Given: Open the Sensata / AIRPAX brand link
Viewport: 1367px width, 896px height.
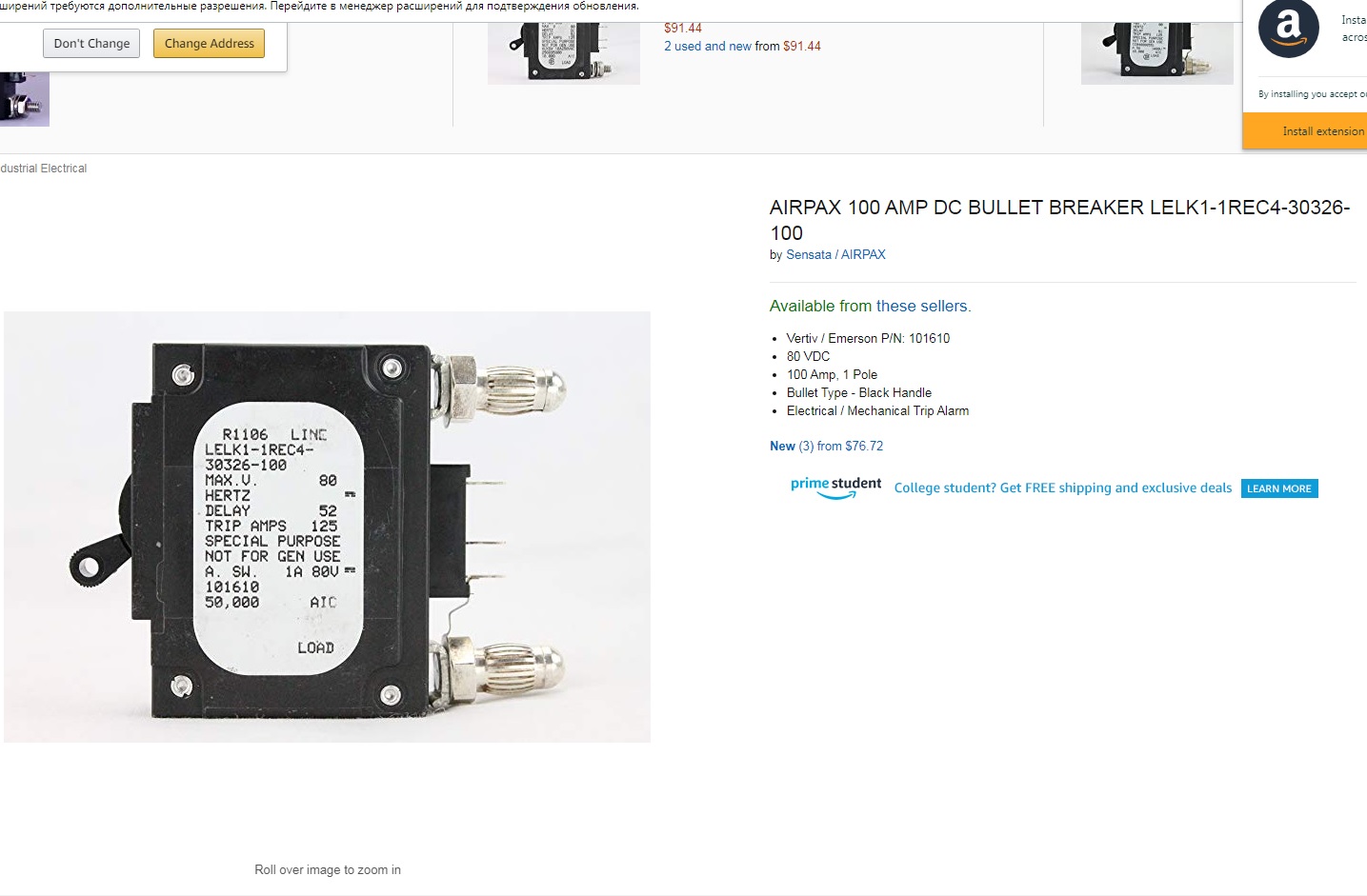Looking at the screenshot, I should (835, 254).
